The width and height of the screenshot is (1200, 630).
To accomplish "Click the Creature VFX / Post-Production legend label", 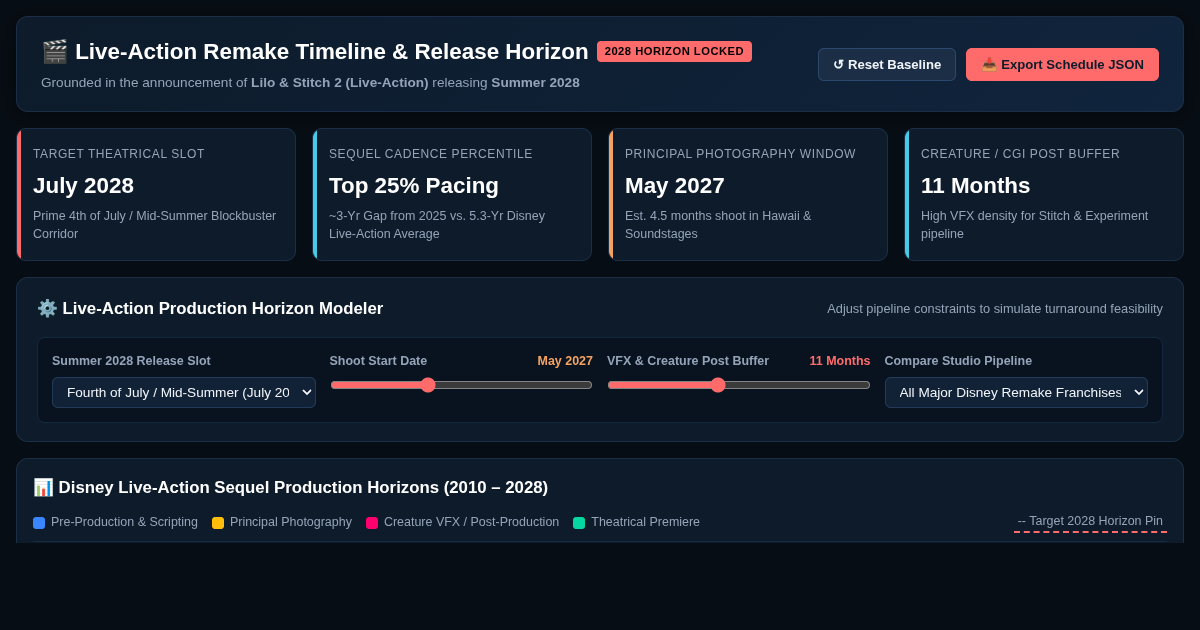I will pos(471,522).
